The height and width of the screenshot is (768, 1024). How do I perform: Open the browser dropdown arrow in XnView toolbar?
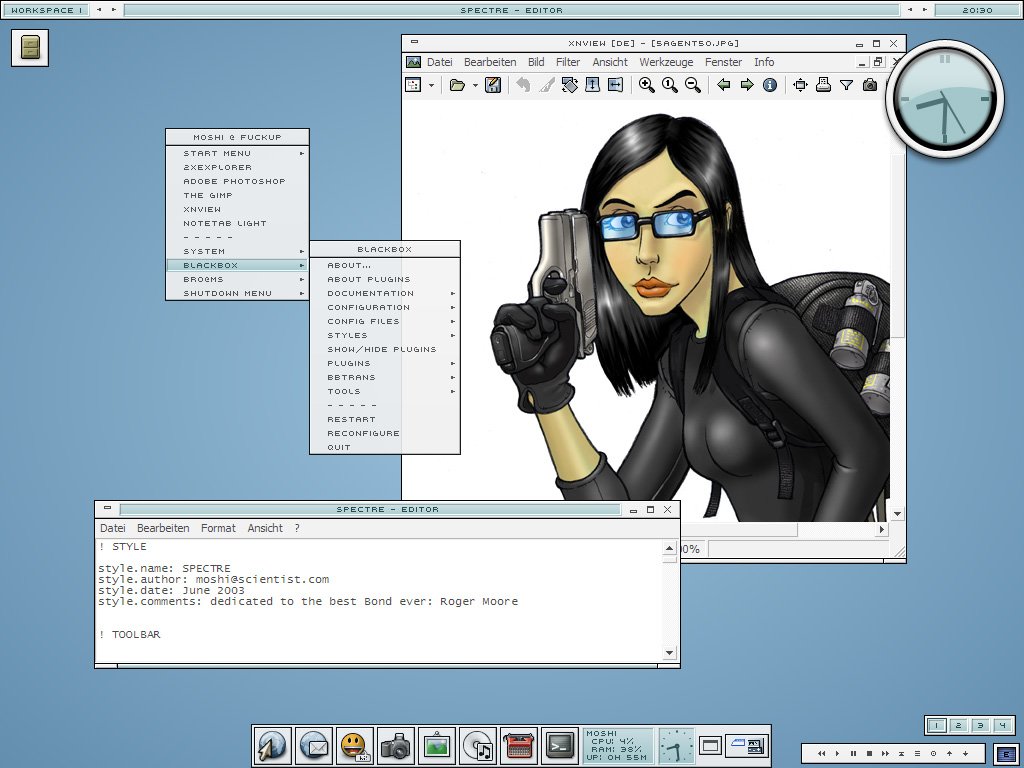click(431, 86)
